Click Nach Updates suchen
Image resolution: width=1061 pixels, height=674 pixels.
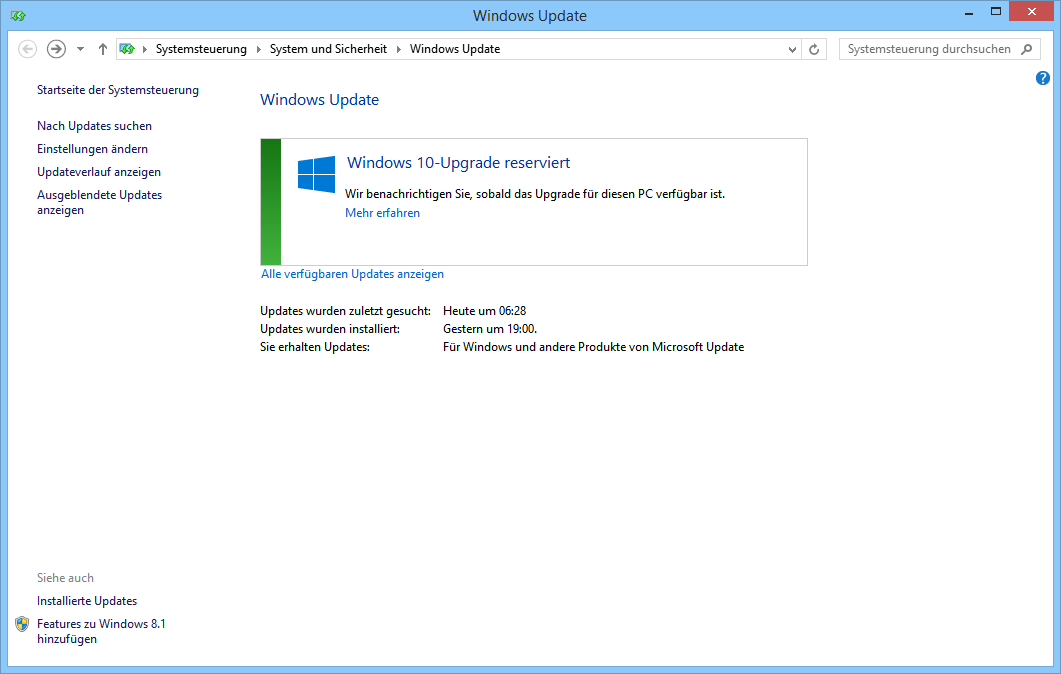(94, 126)
